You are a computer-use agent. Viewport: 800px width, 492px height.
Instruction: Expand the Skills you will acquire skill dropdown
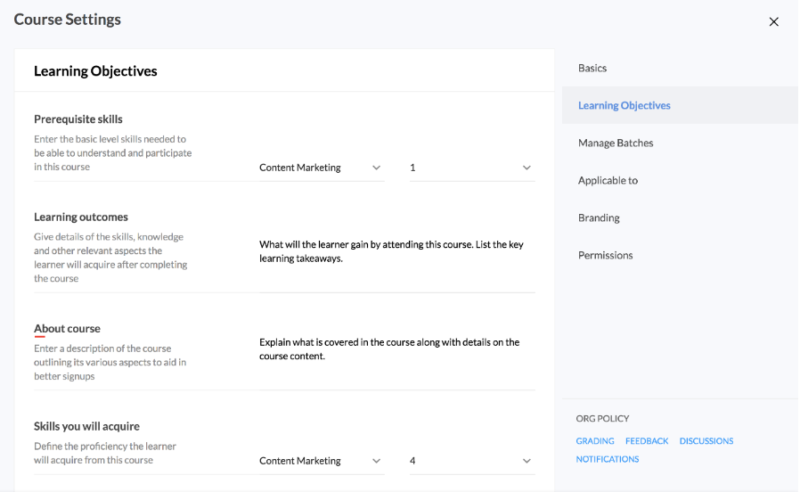[320, 461]
